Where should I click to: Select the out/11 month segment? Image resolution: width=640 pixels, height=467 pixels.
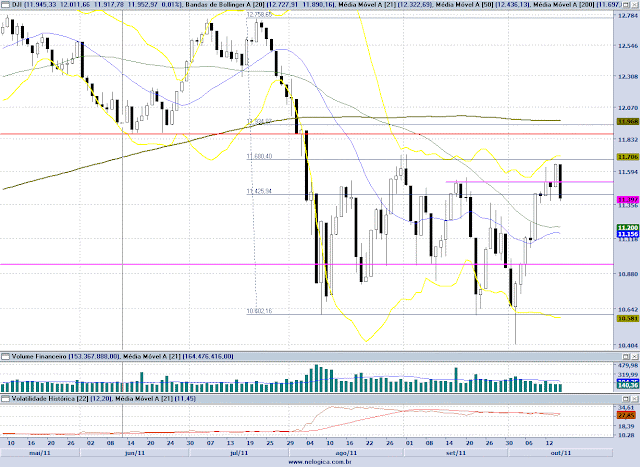click(560, 453)
